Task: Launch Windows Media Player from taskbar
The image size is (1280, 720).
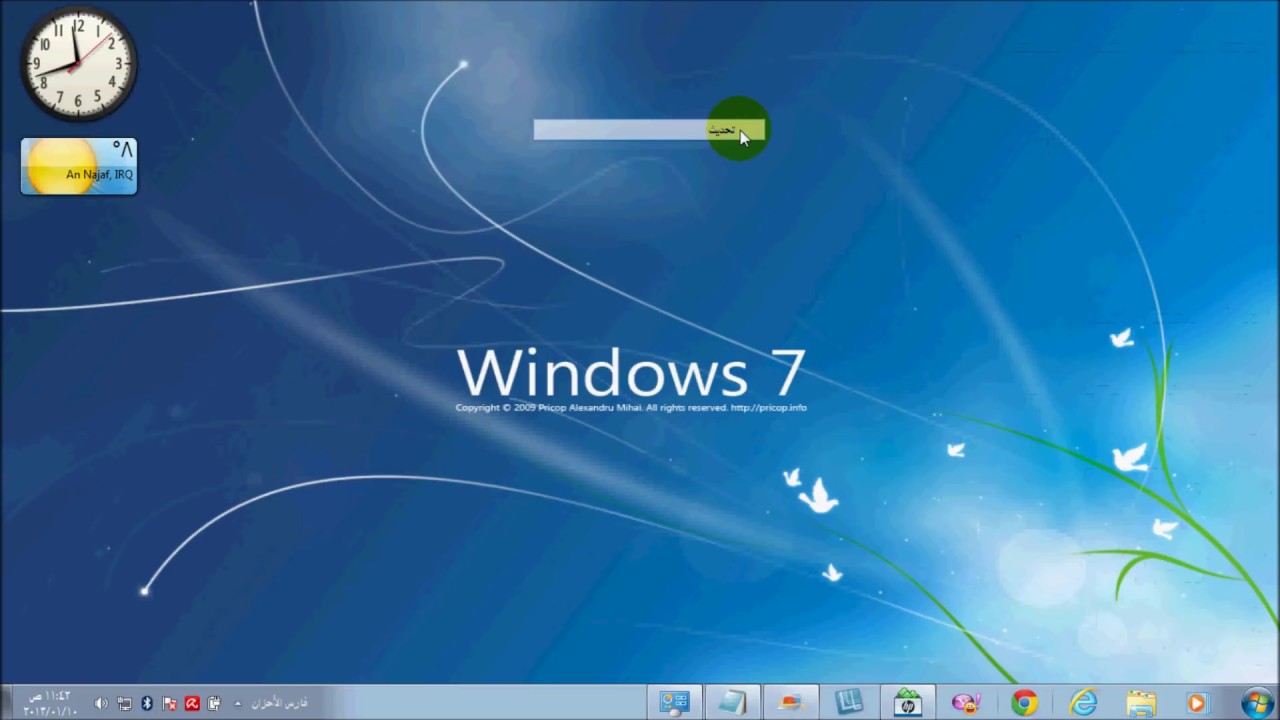Action: click(1197, 703)
